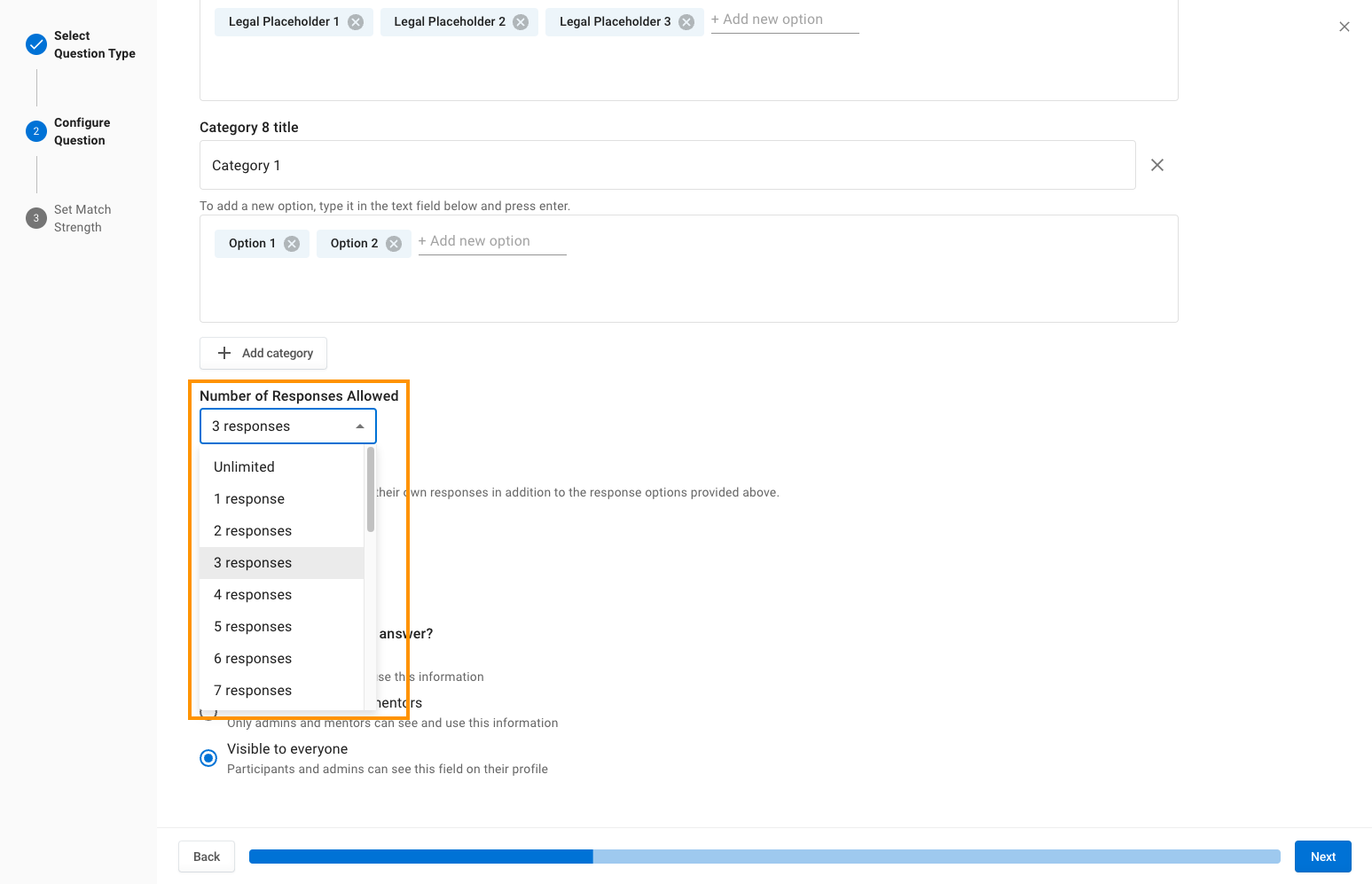Click the blue wizard progress bar

764,857
